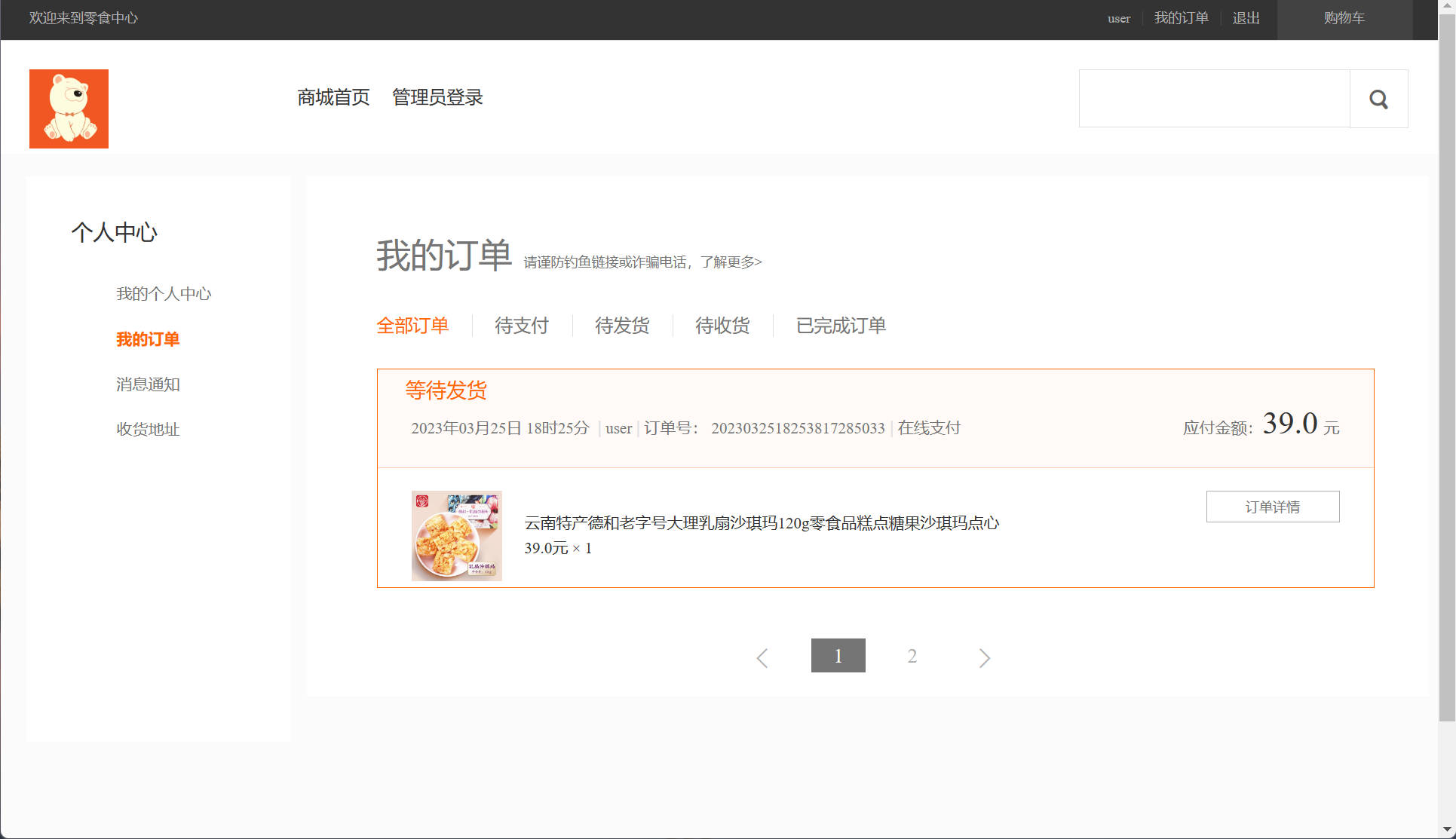Click the sachima product thumbnail image
Screen dimensions: 1456x839
456,535
